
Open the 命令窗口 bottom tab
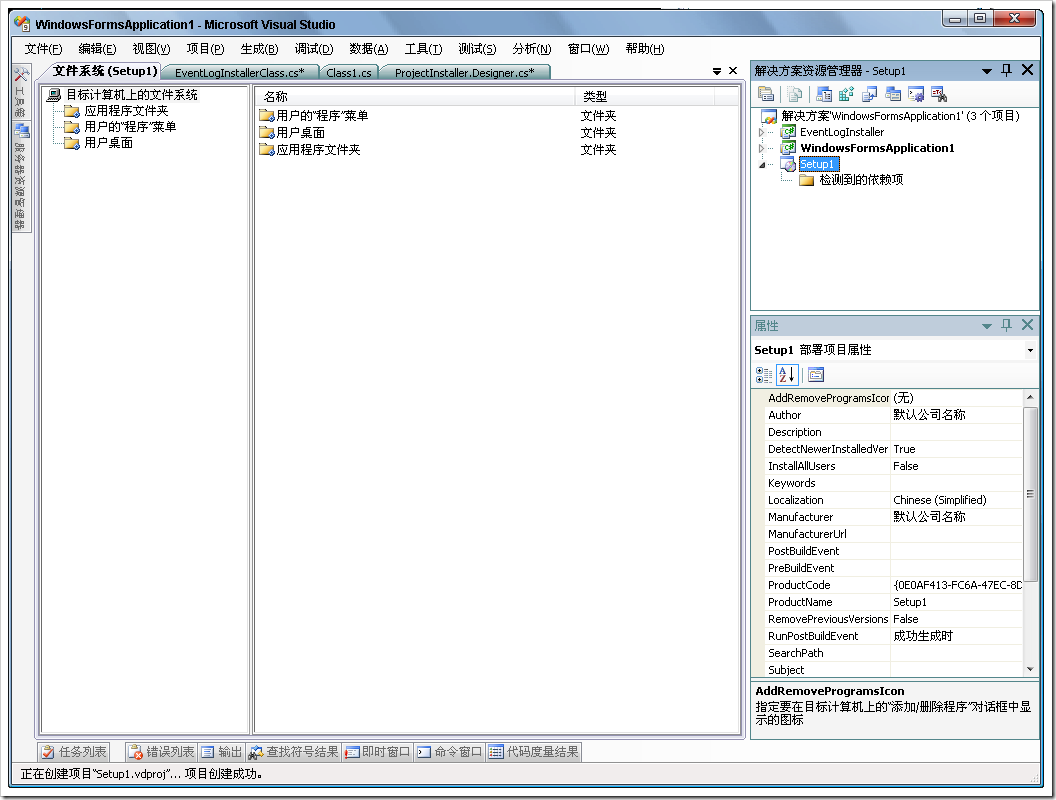click(449, 752)
